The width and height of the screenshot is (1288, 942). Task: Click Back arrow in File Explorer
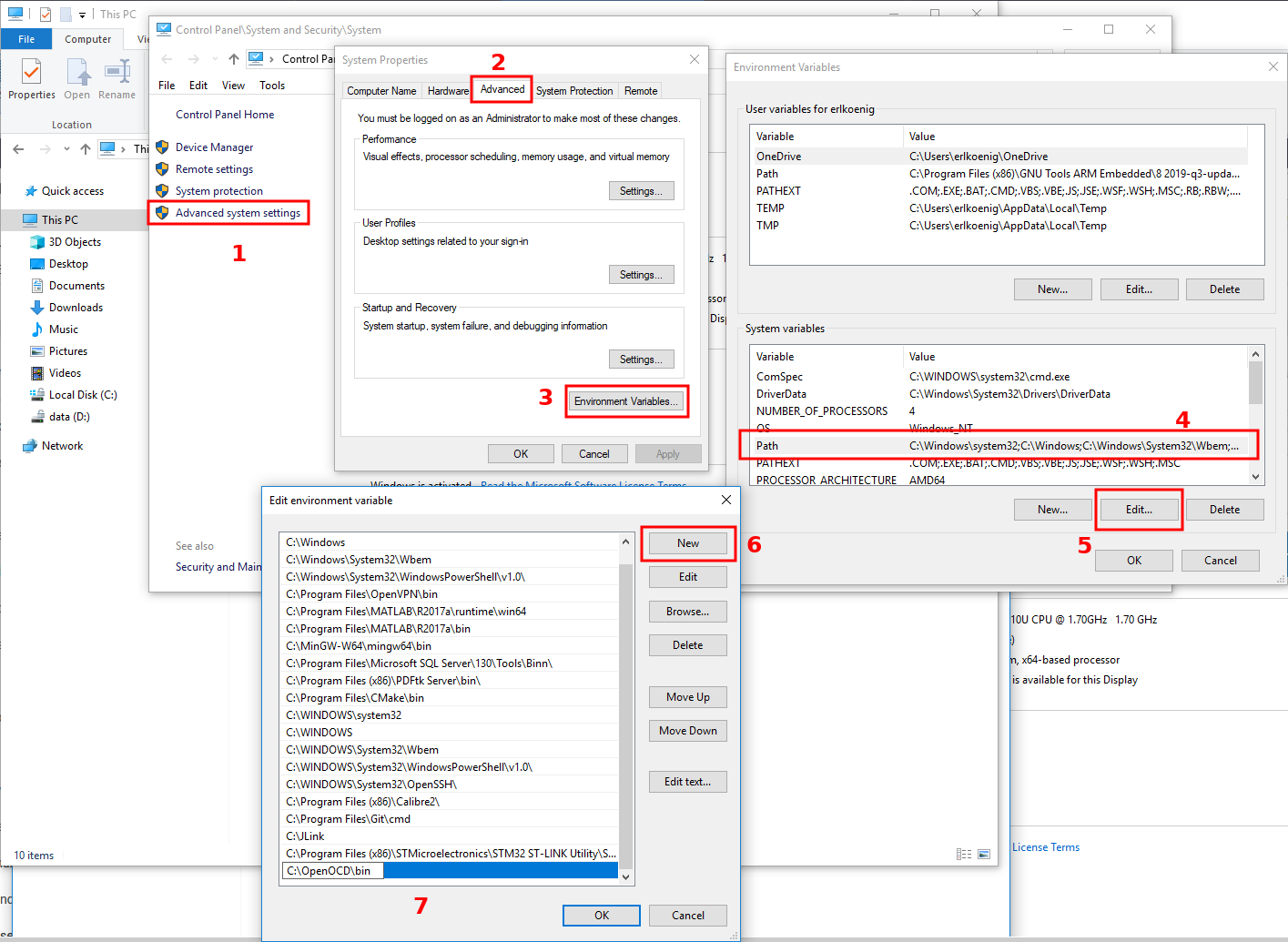pyautogui.click(x=19, y=149)
